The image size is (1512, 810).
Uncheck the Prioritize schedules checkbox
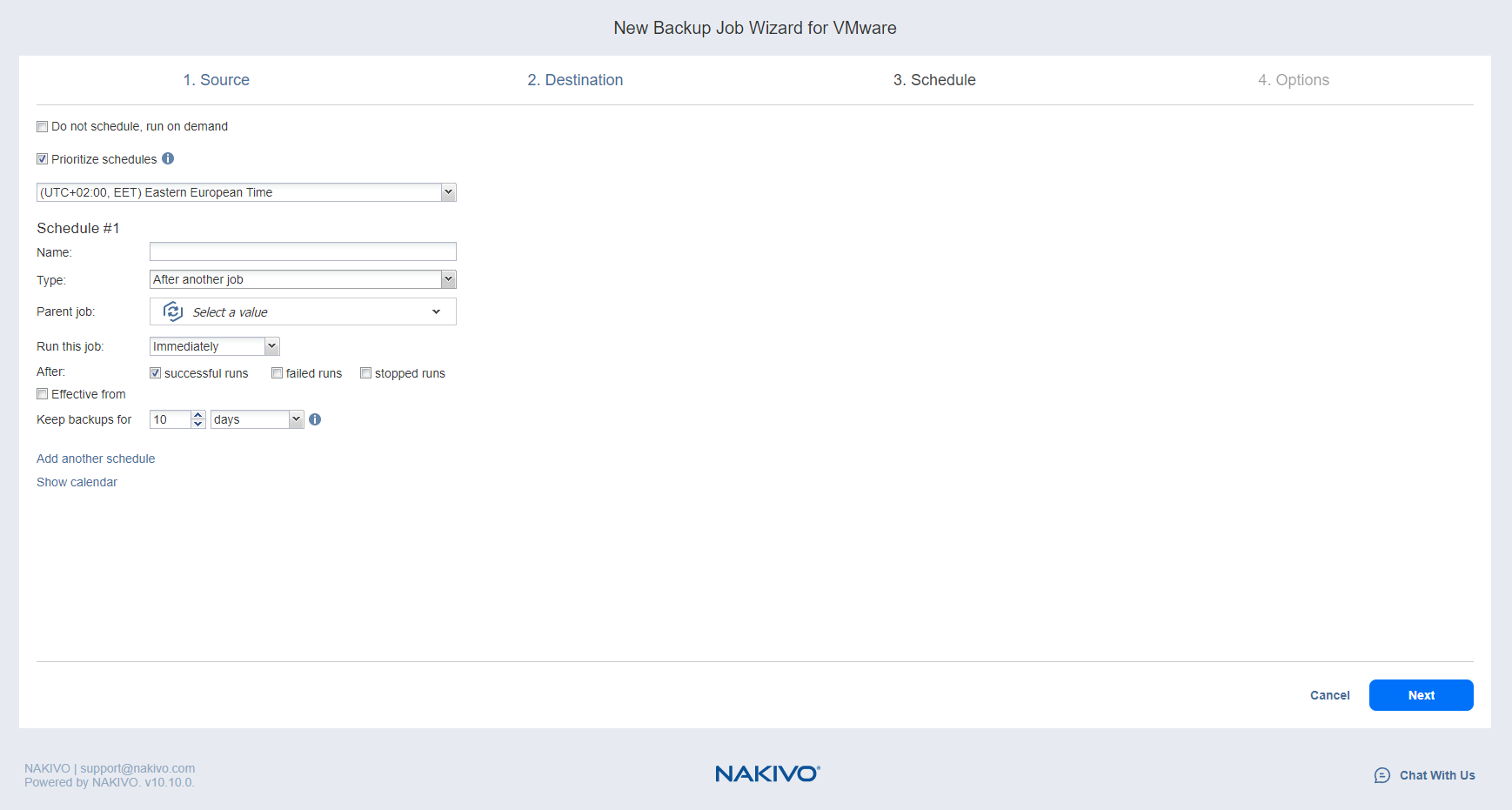click(x=43, y=159)
